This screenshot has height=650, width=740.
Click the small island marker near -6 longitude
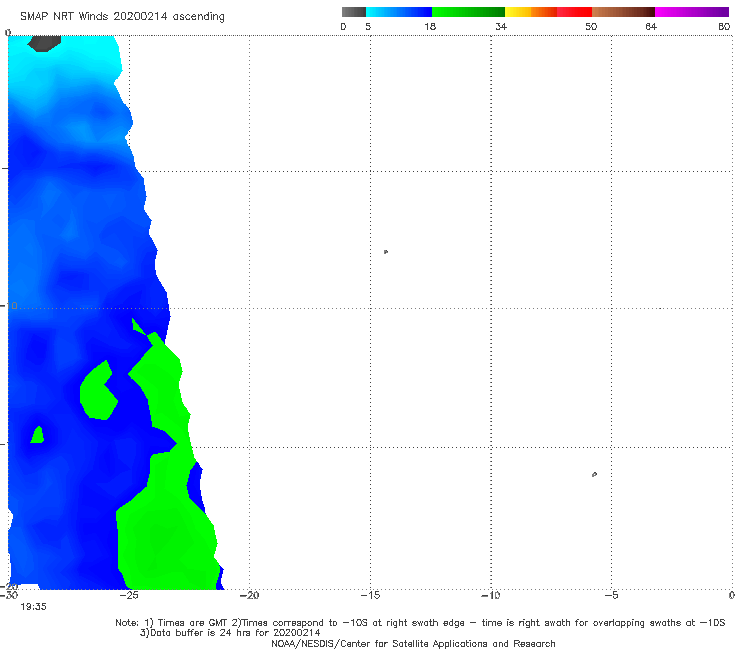[594, 474]
